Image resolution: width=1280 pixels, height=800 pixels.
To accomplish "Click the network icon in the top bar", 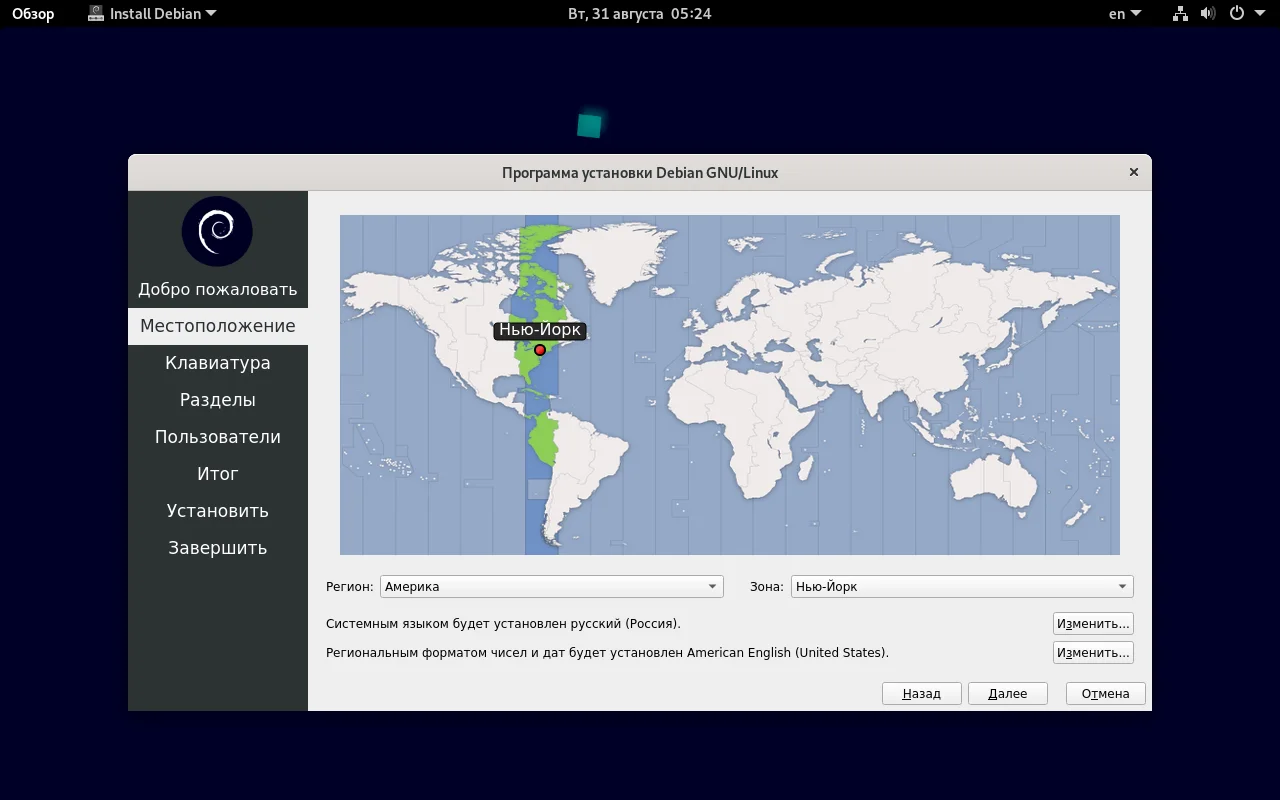I will point(1179,14).
